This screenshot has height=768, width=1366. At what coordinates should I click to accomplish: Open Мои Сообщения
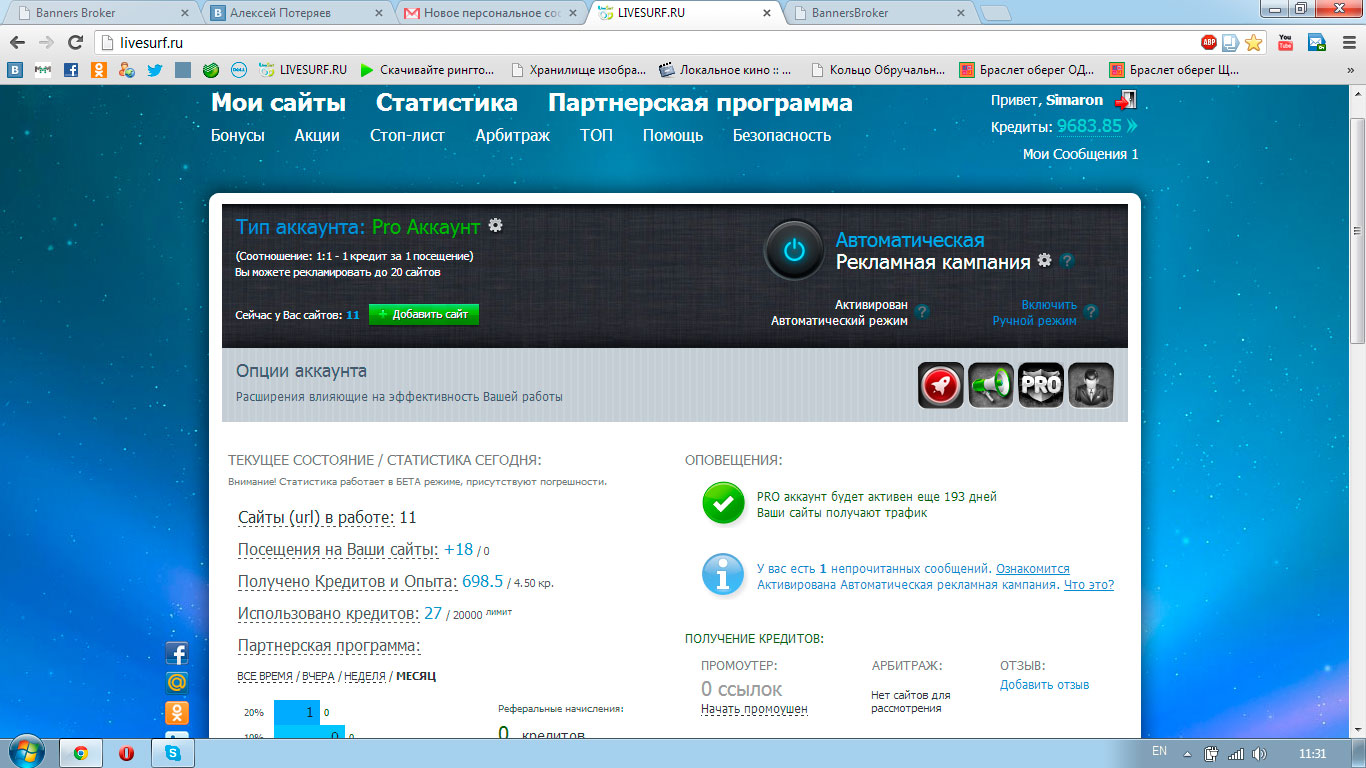1080,154
